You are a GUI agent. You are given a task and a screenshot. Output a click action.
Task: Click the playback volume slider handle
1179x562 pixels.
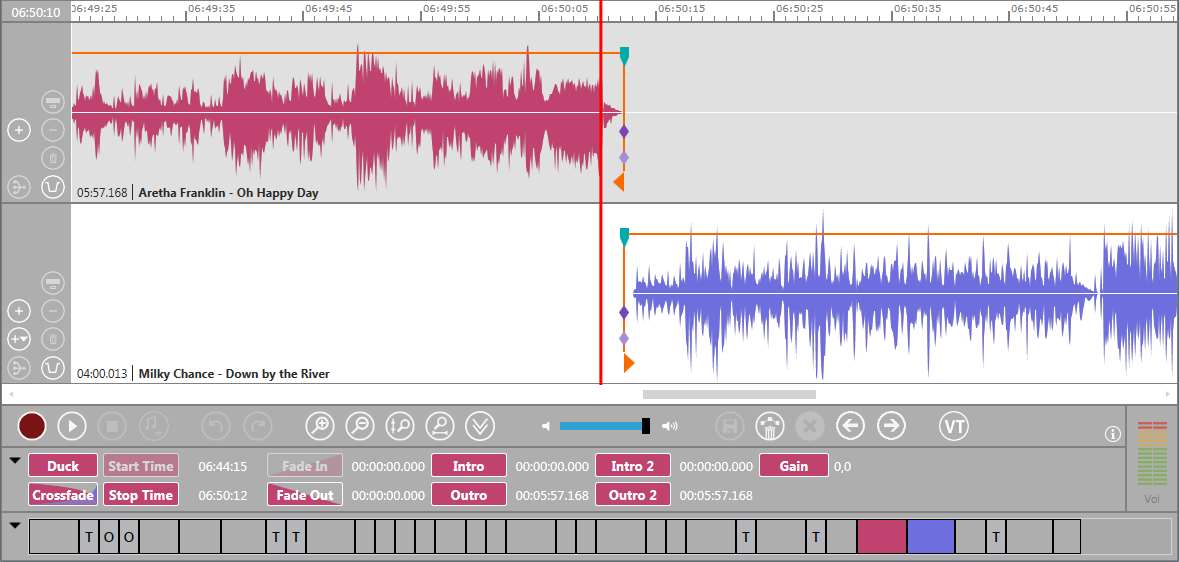pos(646,426)
